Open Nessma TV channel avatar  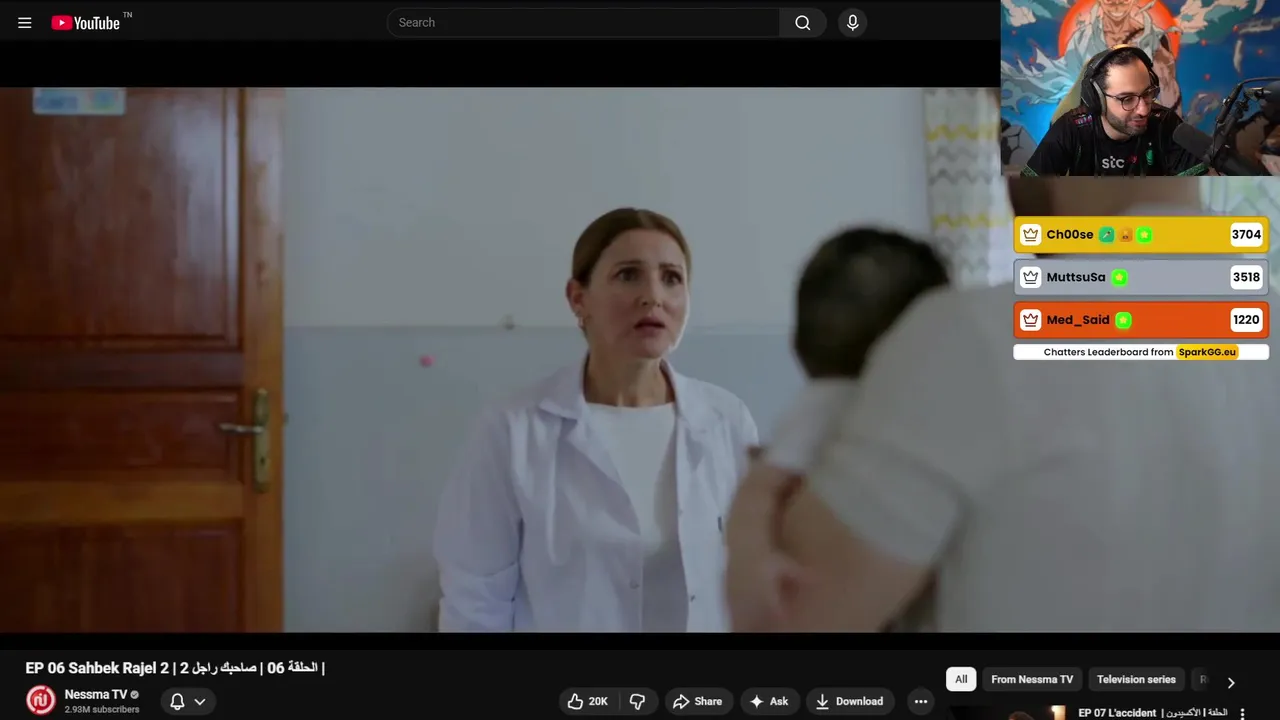pyautogui.click(x=41, y=700)
